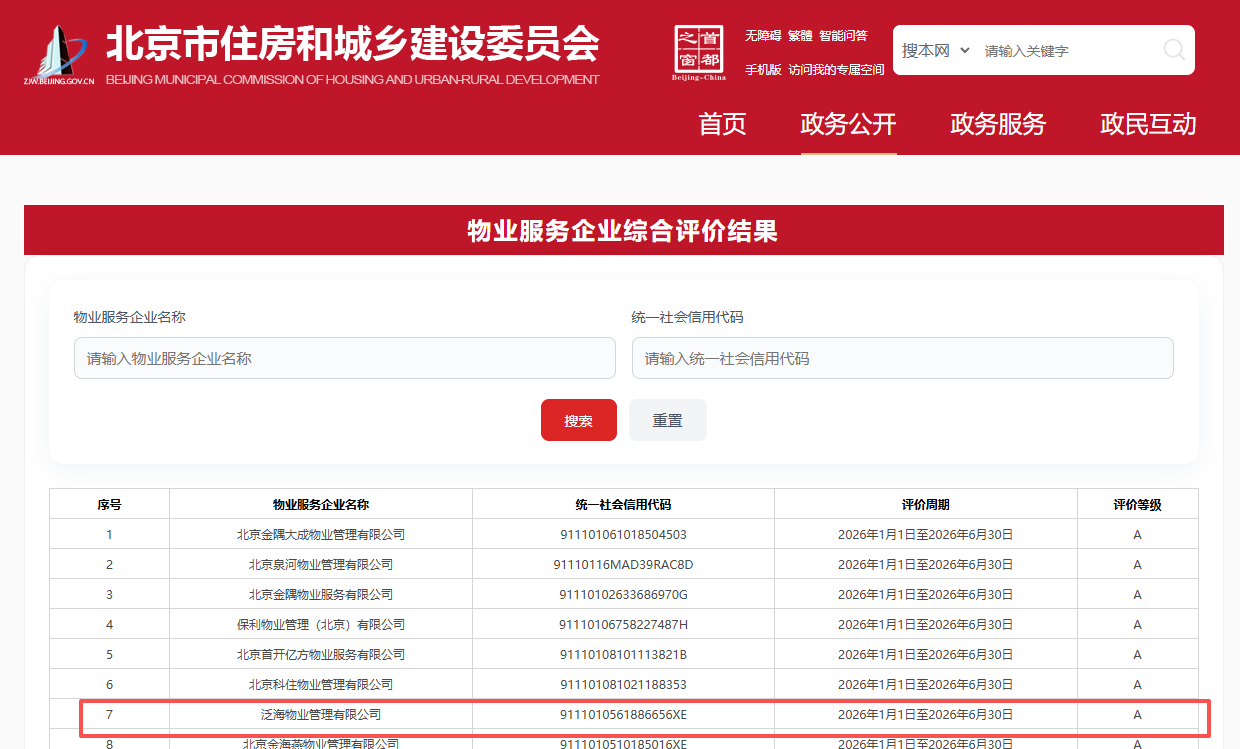Click the 统一社会信用代码 column header
The width and height of the screenshot is (1240, 749).
coord(624,504)
